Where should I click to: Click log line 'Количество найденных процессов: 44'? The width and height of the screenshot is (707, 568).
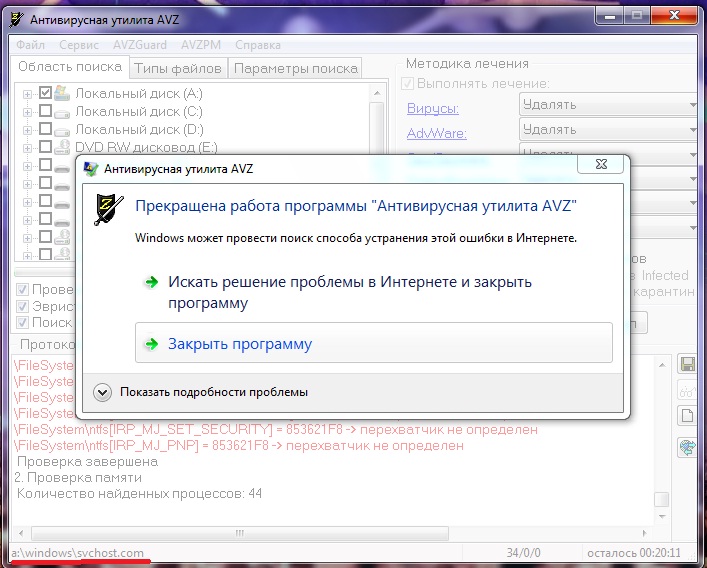click(x=139, y=494)
